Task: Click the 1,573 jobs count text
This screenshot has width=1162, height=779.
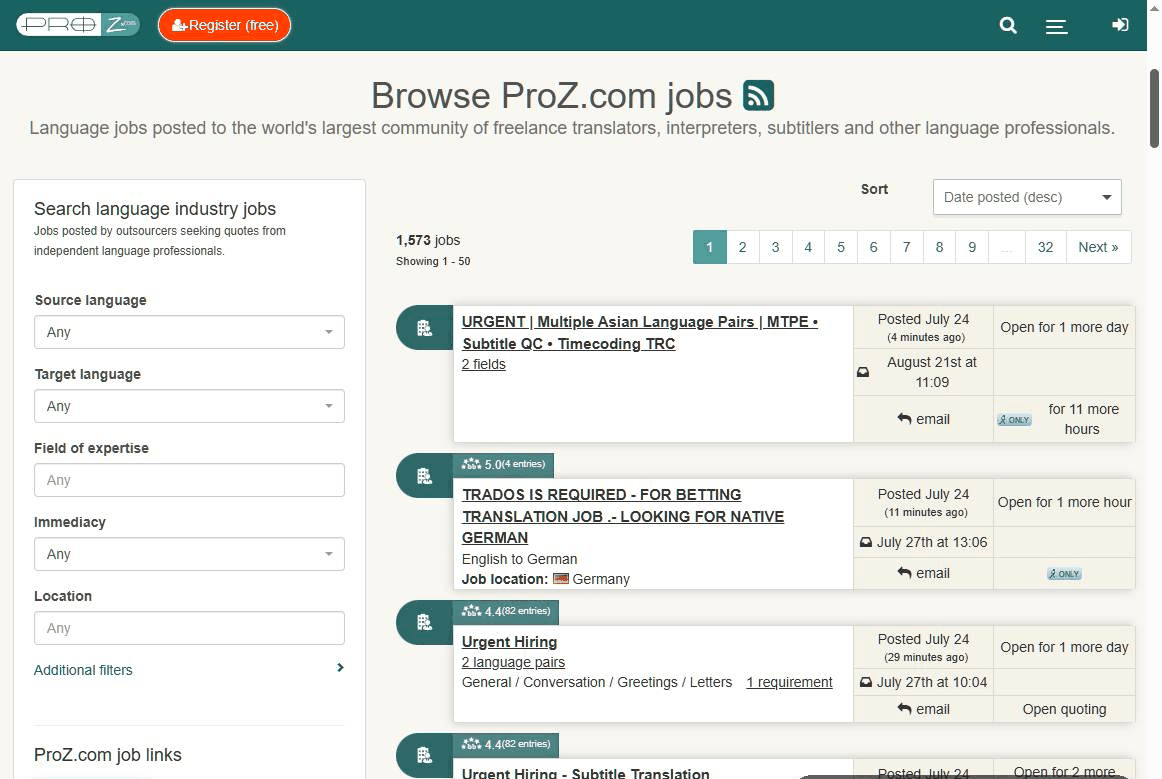Action: pyautogui.click(x=428, y=240)
